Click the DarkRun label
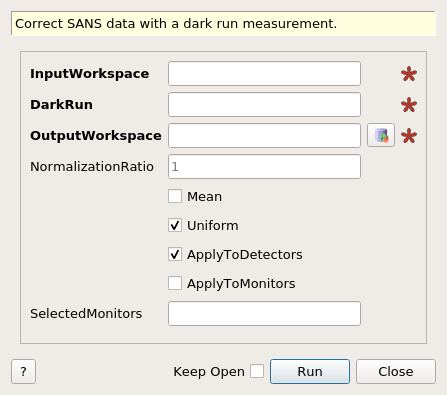This screenshot has width=447, height=395. point(61,105)
